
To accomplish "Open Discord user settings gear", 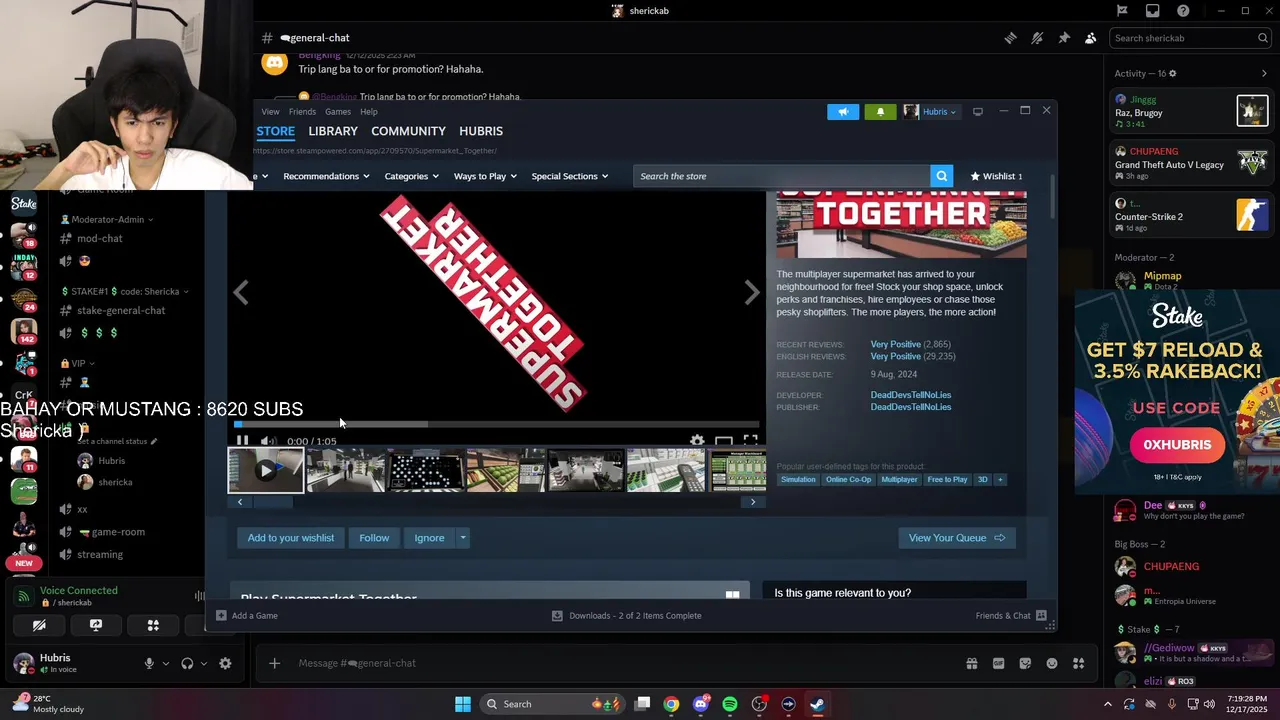I will coord(225,663).
